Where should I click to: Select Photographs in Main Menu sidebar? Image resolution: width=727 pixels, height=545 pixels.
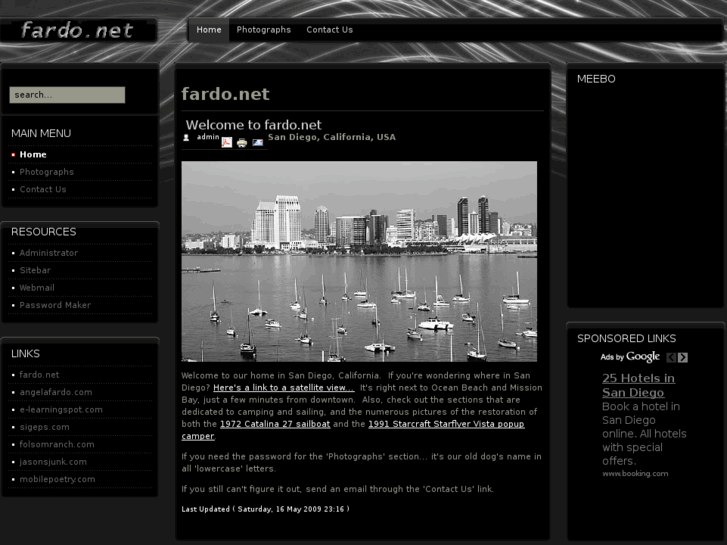point(46,172)
